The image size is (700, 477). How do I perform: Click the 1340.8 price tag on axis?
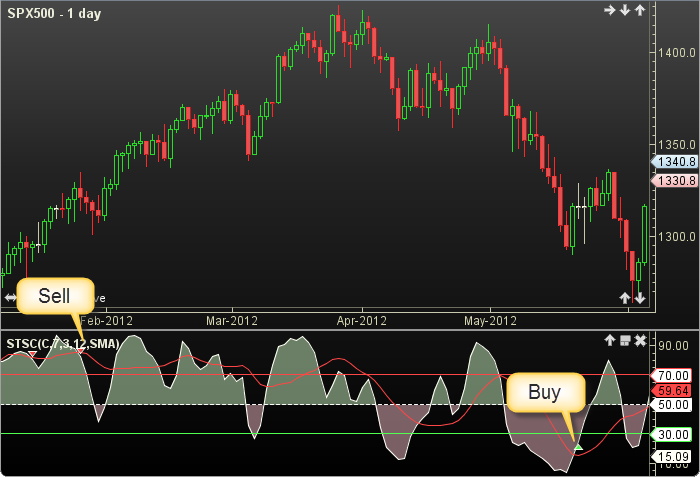[x=675, y=162]
